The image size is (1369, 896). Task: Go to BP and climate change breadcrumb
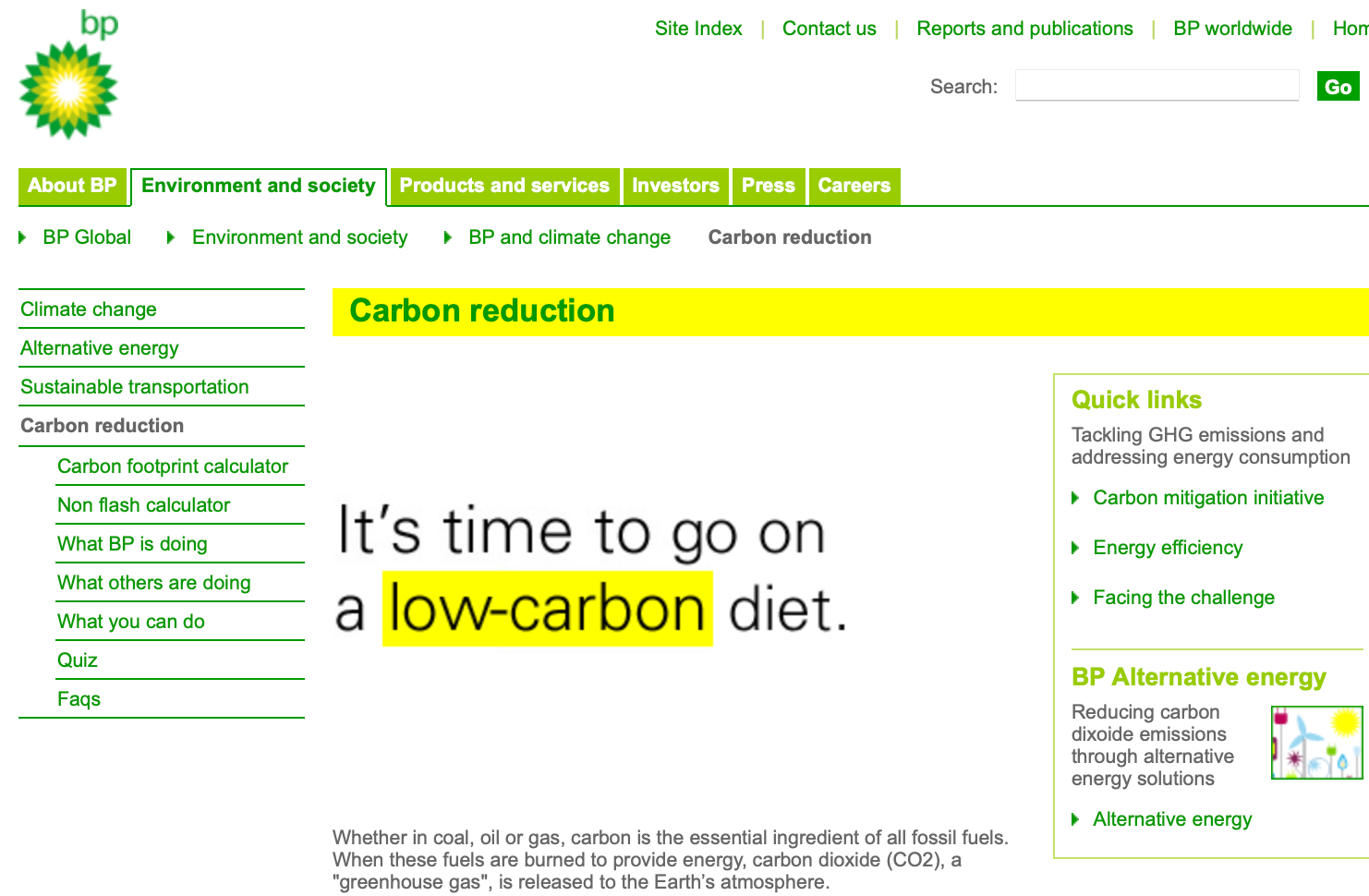569,237
